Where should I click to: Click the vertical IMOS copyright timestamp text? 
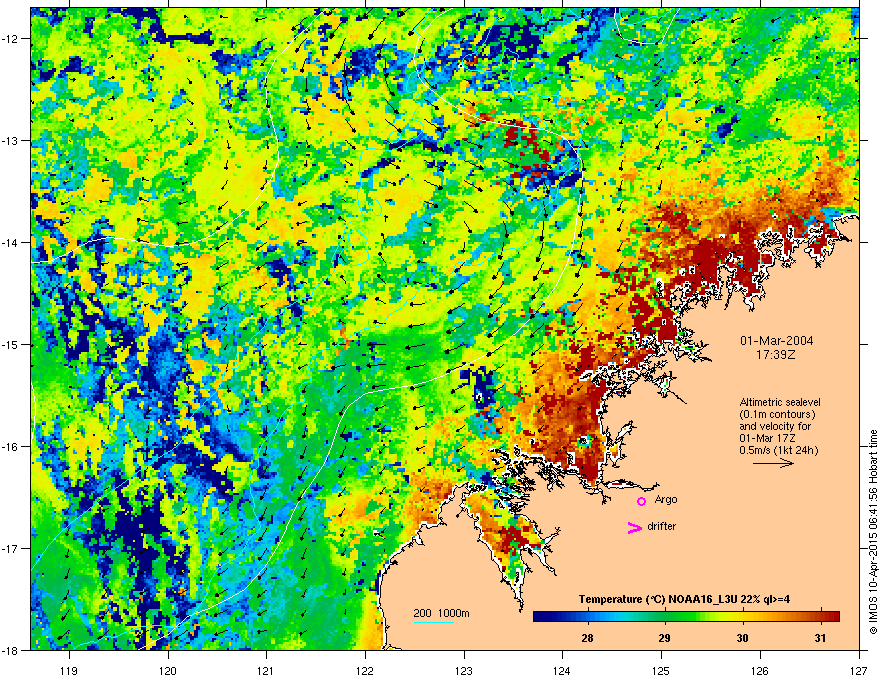coord(873,532)
